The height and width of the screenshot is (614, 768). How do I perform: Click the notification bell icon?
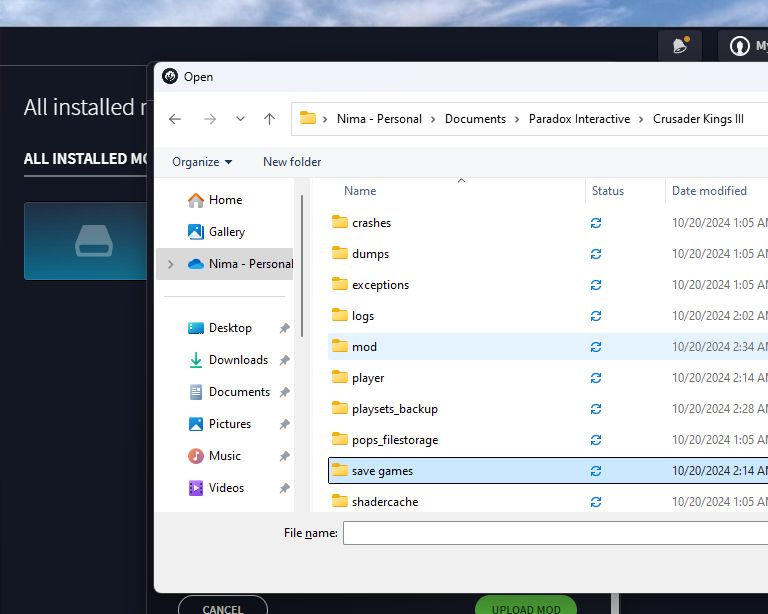[x=680, y=46]
